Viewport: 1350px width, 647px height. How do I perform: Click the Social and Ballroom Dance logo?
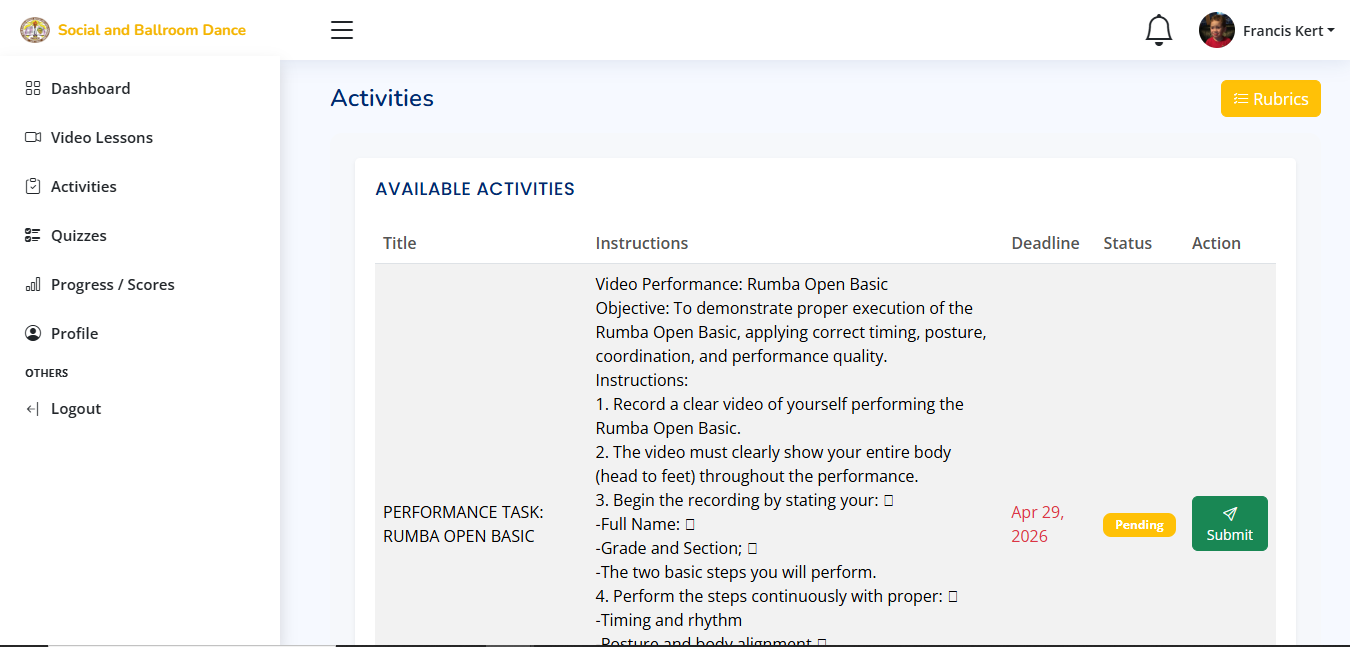click(35, 30)
